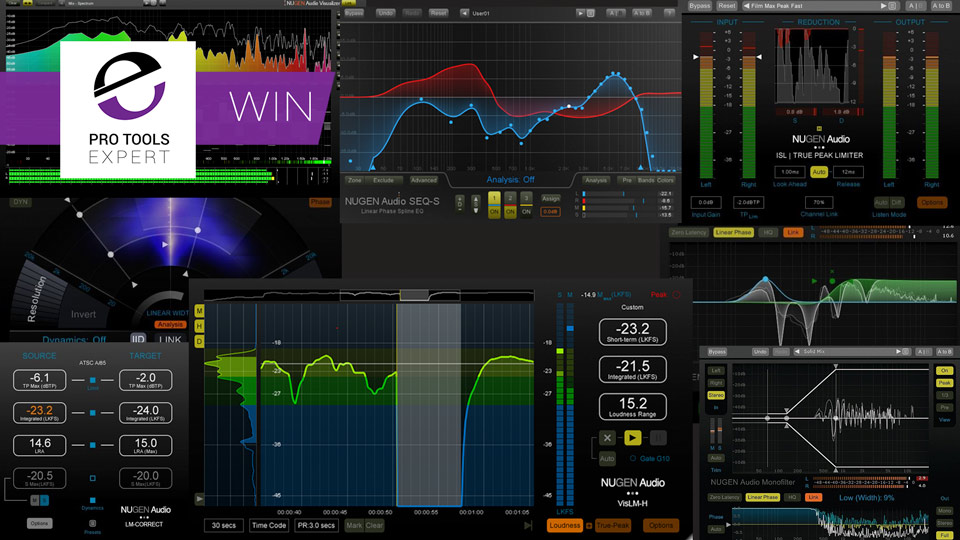This screenshot has height=540, width=960.
Task: Open Options in the ISL limiter
Action: [932, 203]
